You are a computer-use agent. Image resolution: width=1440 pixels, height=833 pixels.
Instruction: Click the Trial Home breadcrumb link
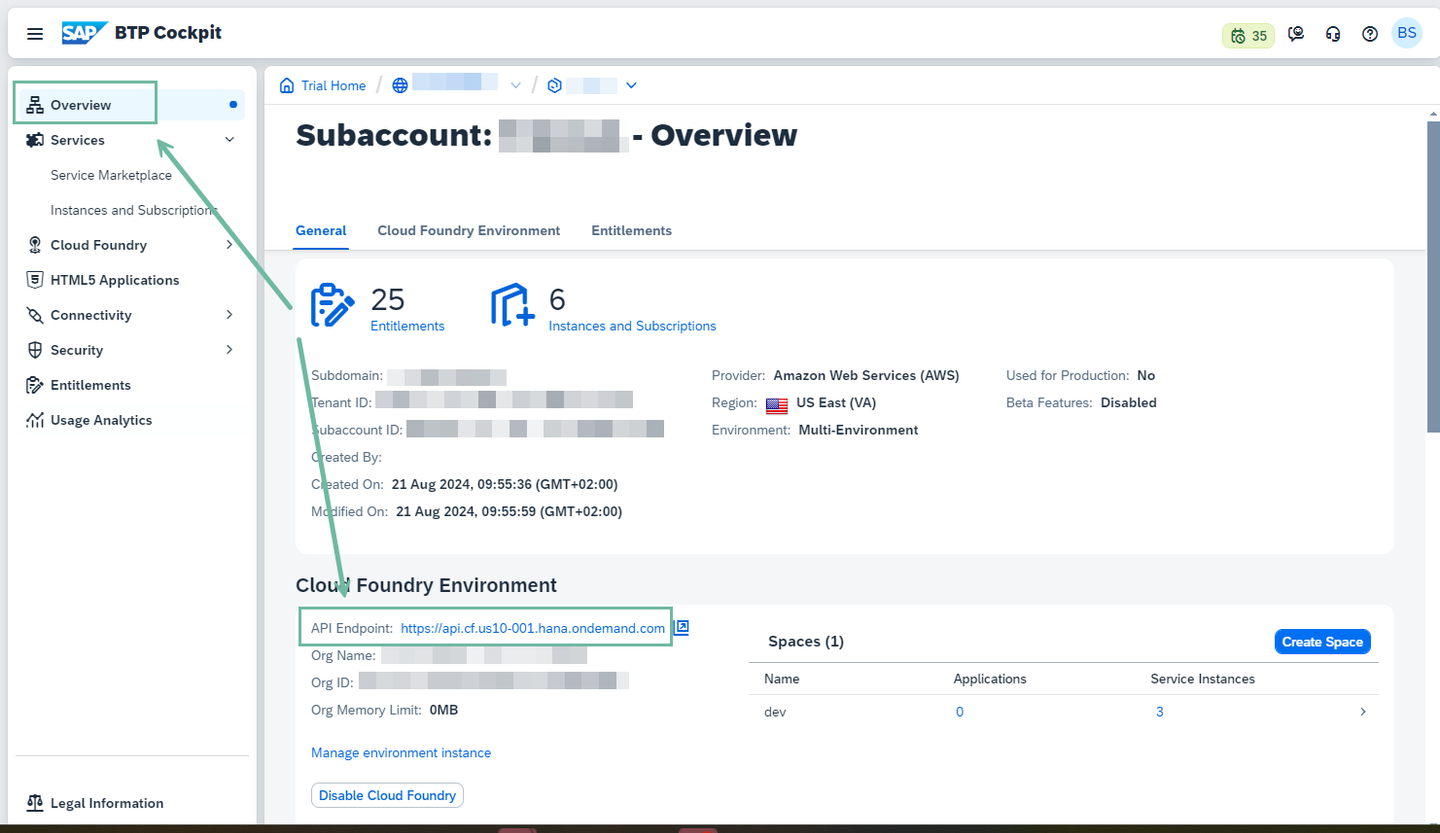333,86
